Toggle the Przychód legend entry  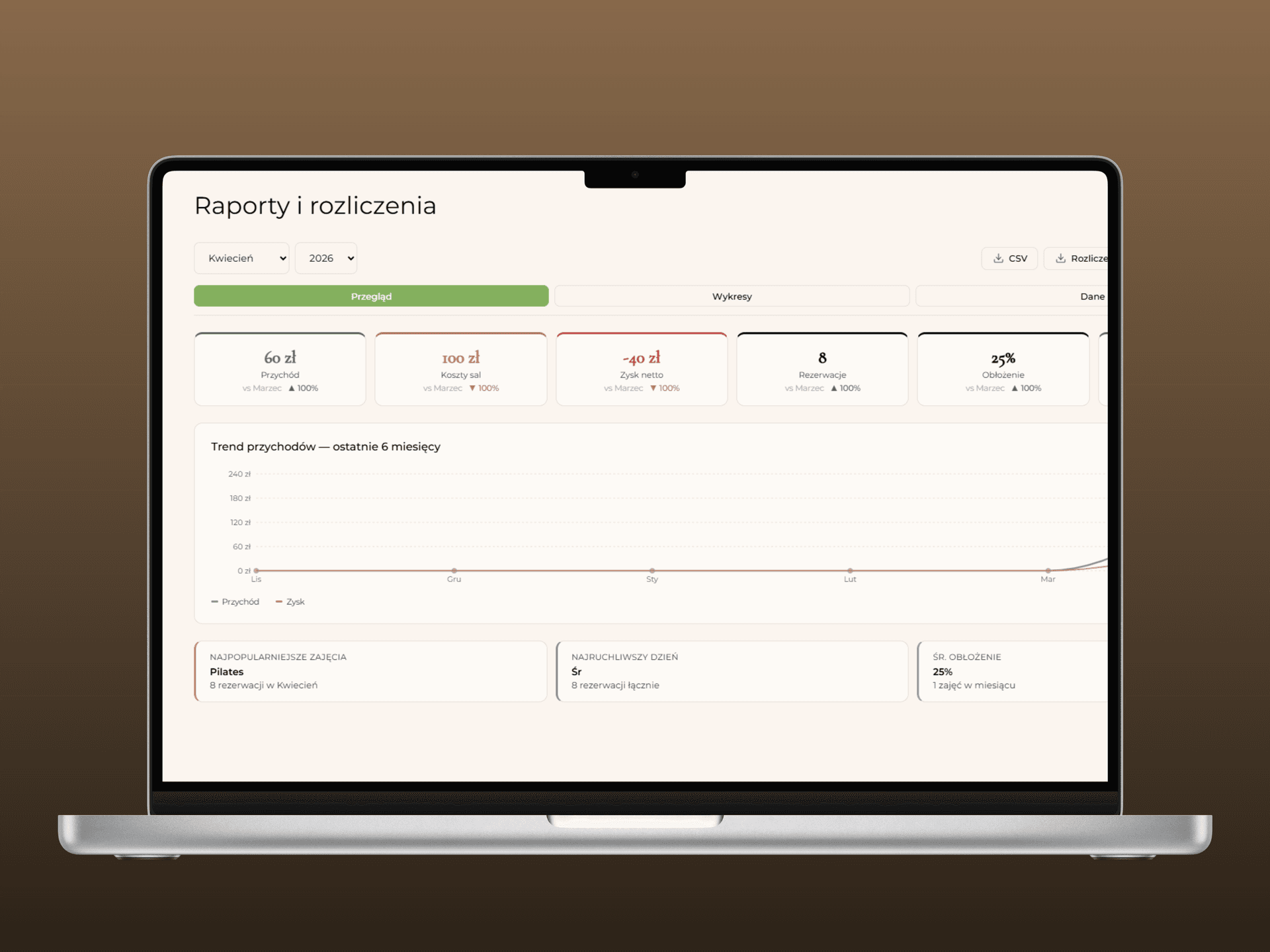point(235,602)
